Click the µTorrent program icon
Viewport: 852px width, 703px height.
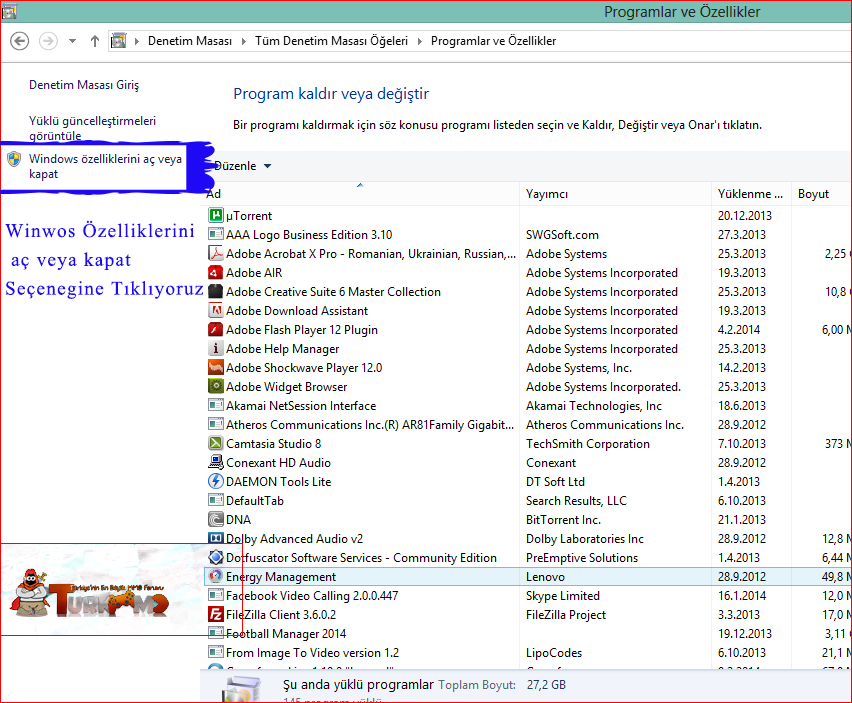(x=216, y=215)
